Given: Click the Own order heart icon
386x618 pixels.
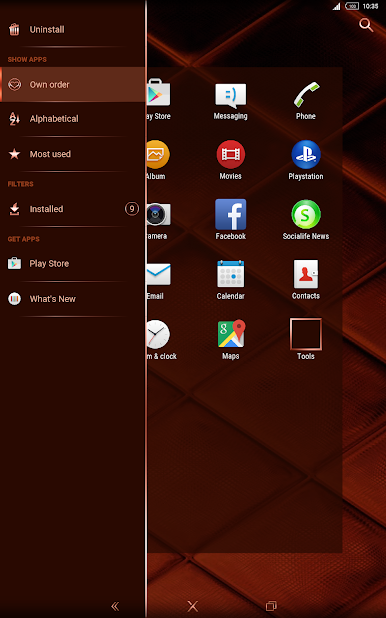Looking at the screenshot, I should click(x=15, y=84).
